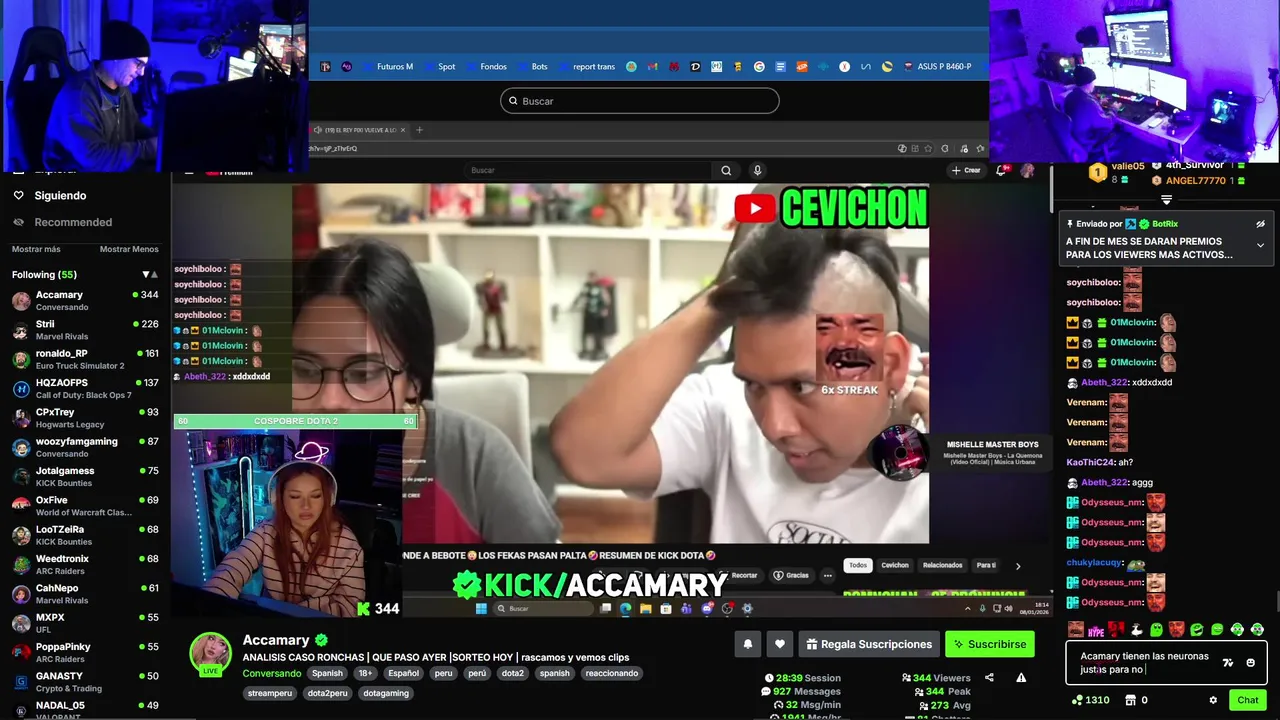1280x720 pixels.
Task: Click the share icon near Viewers stat
Action: coord(989,677)
